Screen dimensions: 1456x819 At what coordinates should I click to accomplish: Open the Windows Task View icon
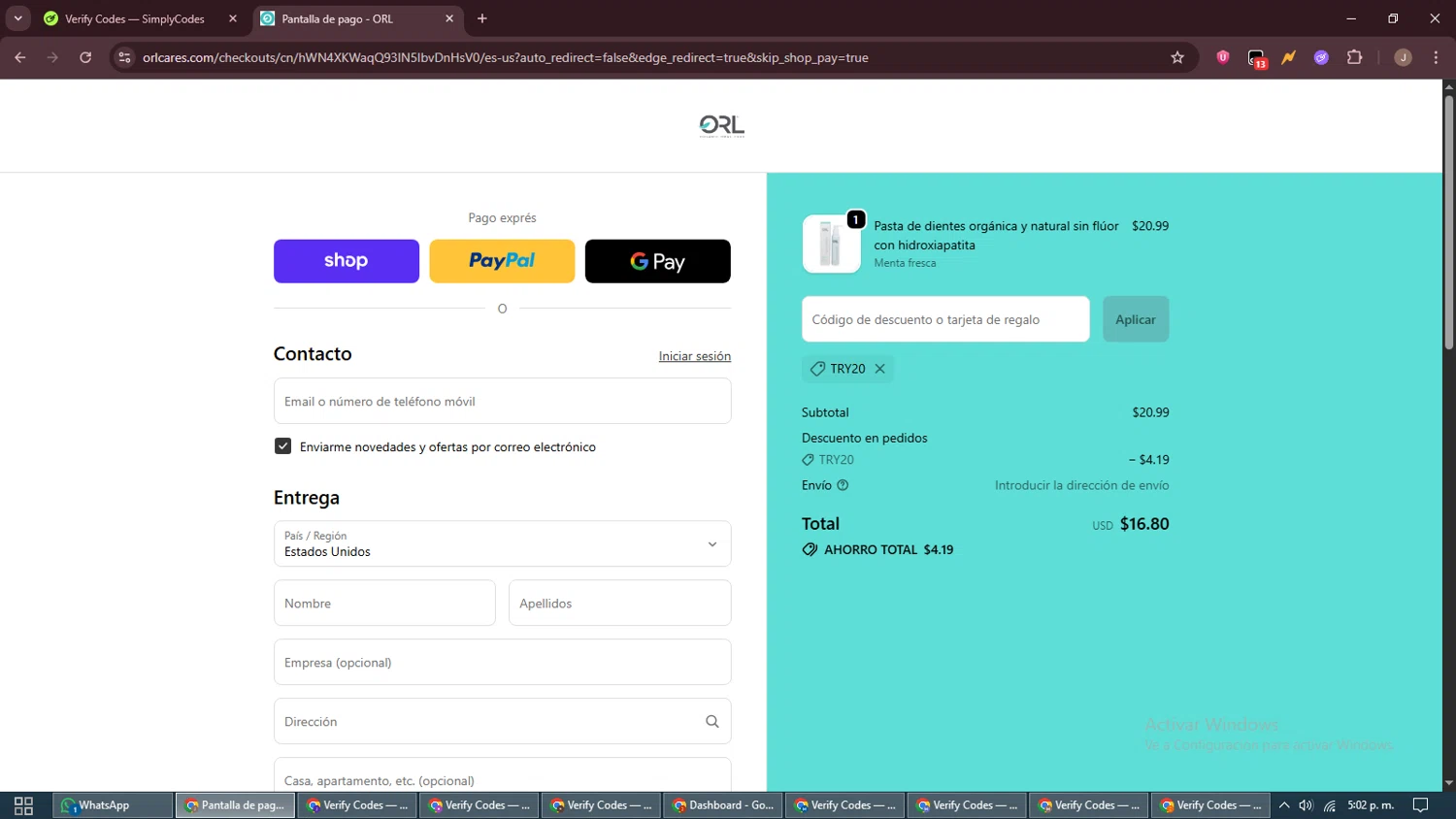[23, 805]
